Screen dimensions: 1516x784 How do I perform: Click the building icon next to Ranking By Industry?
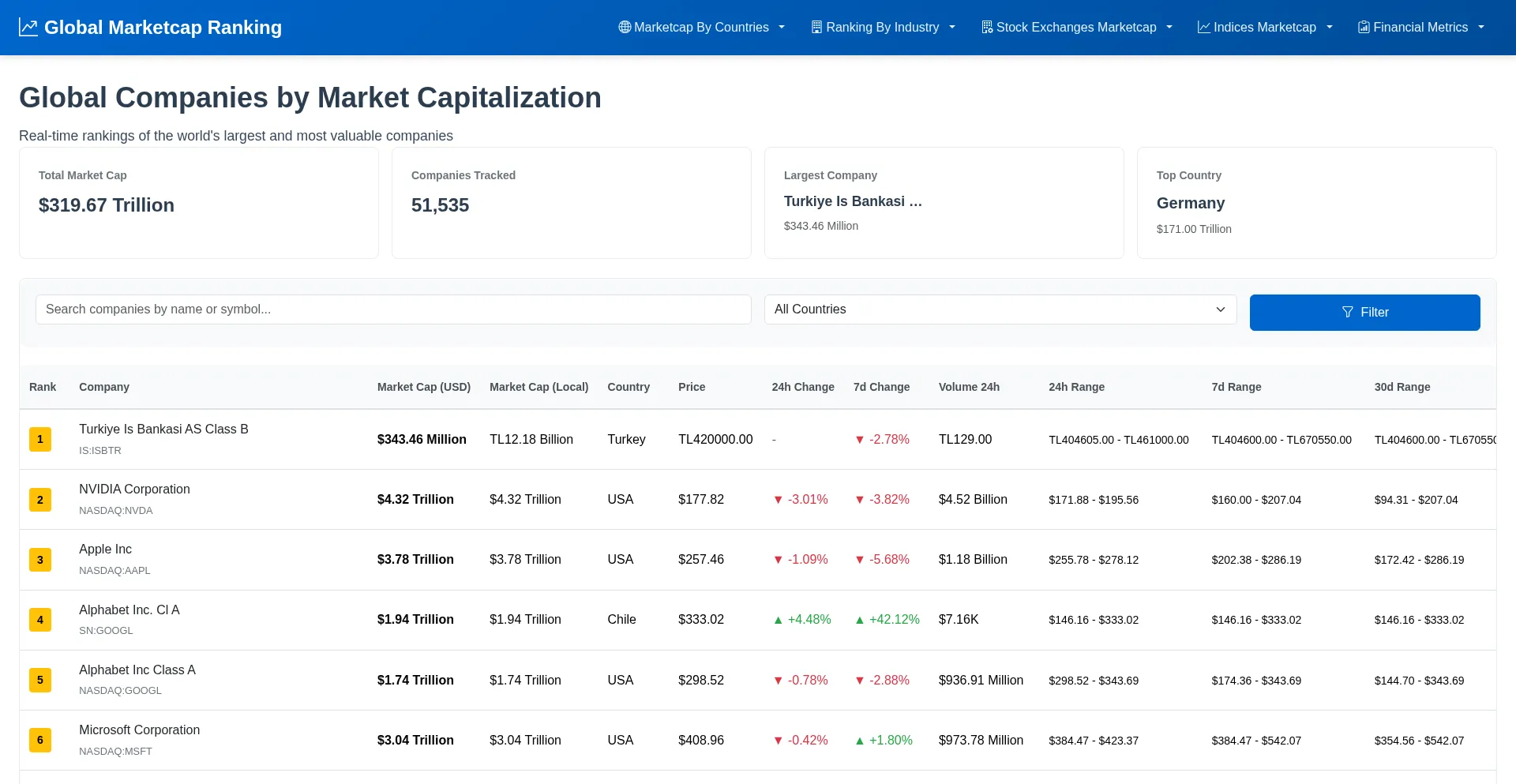click(816, 27)
